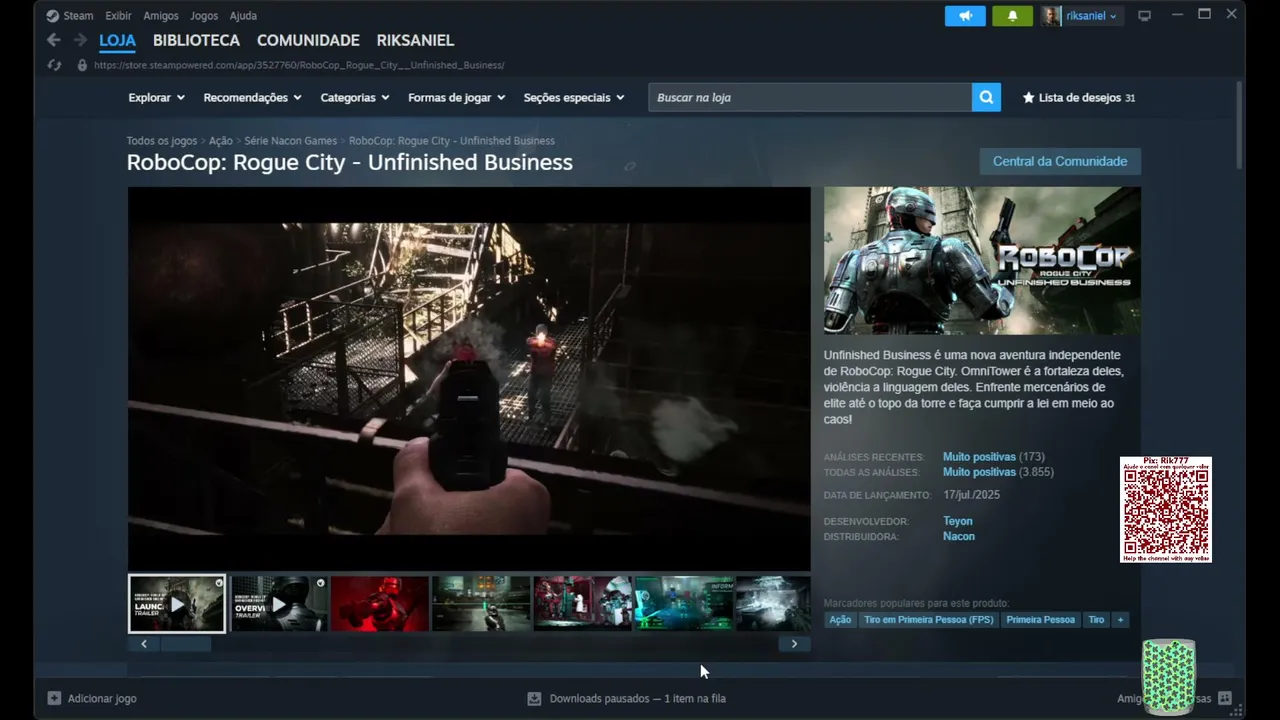Click the riksaniel avatar picture

[x=1051, y=16]
